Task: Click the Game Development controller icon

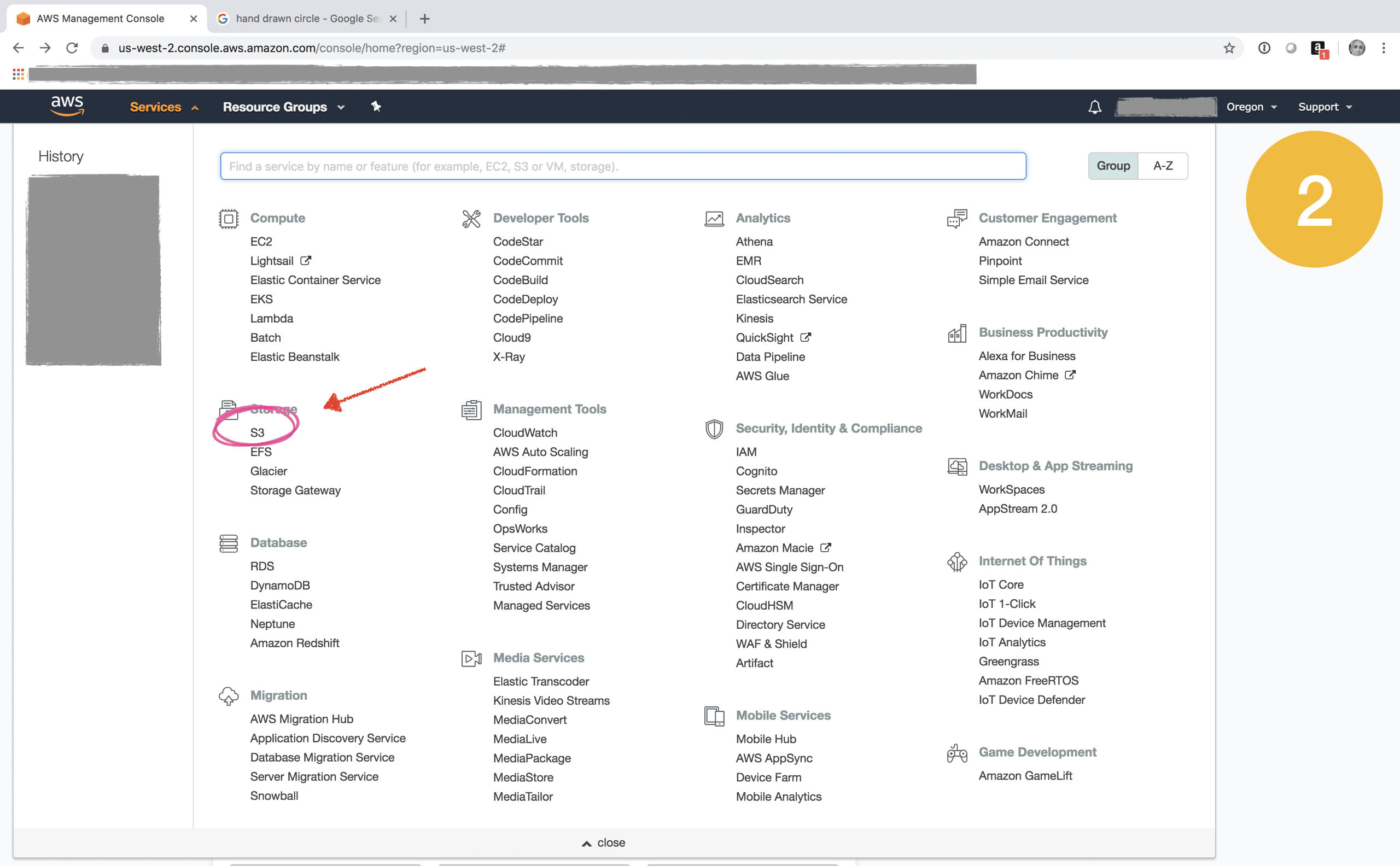Action: 956,753
